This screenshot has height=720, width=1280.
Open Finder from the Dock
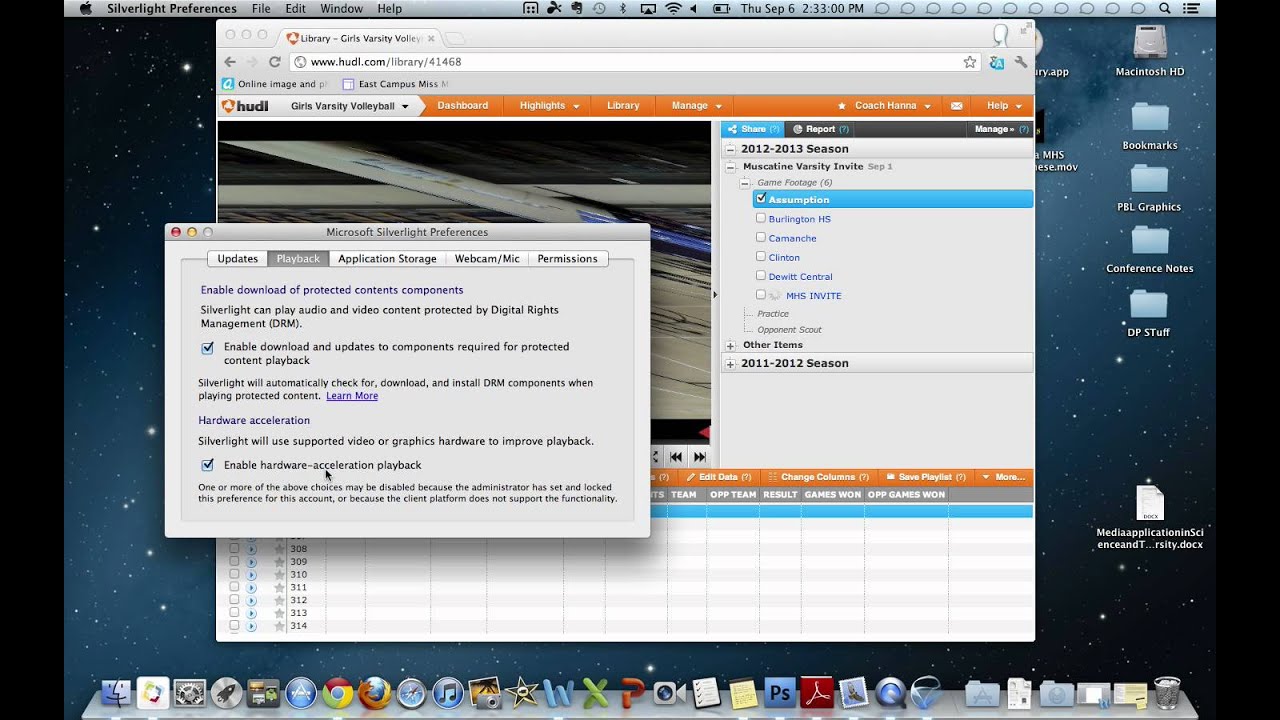point(117,693)
